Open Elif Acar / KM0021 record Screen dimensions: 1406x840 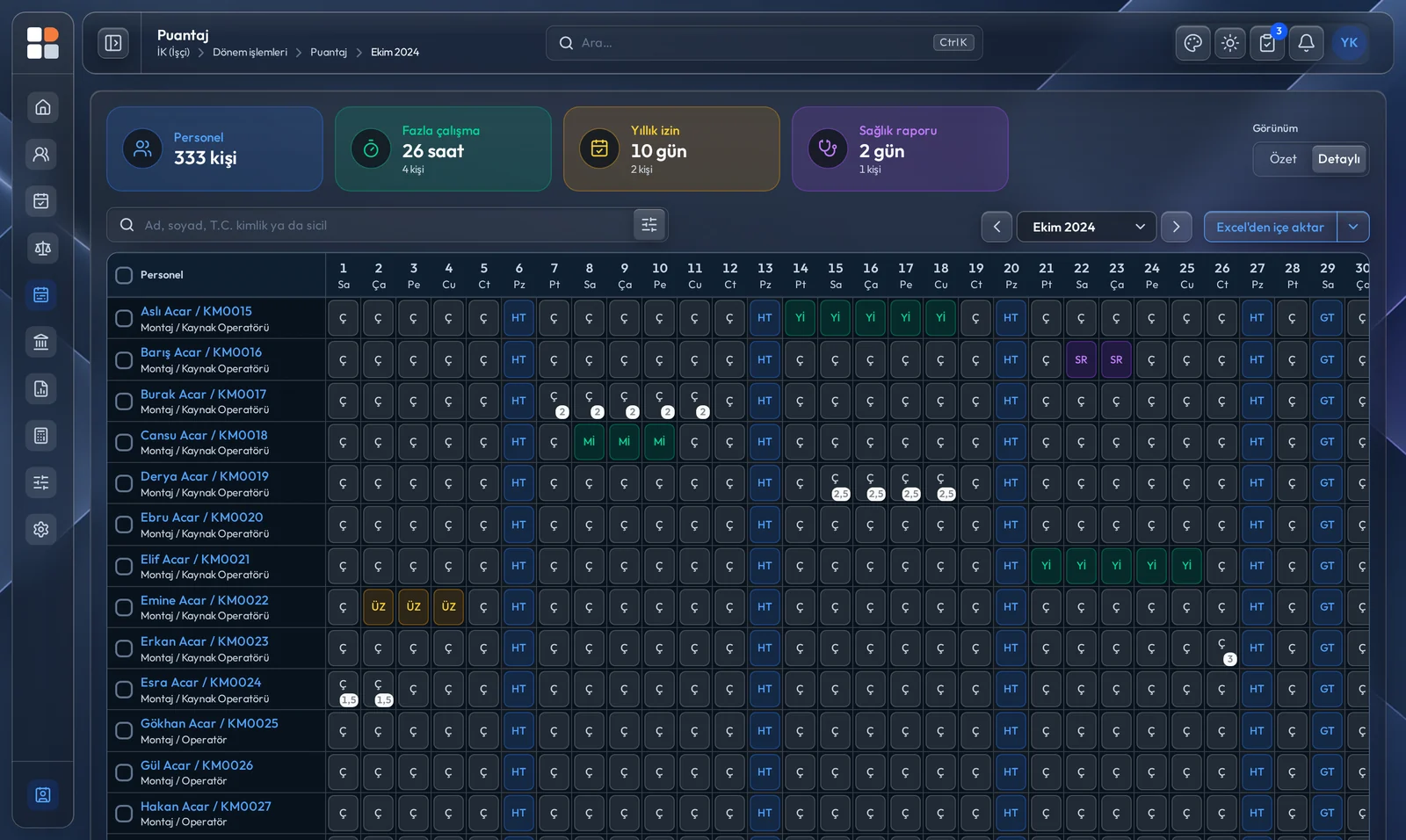195,559
